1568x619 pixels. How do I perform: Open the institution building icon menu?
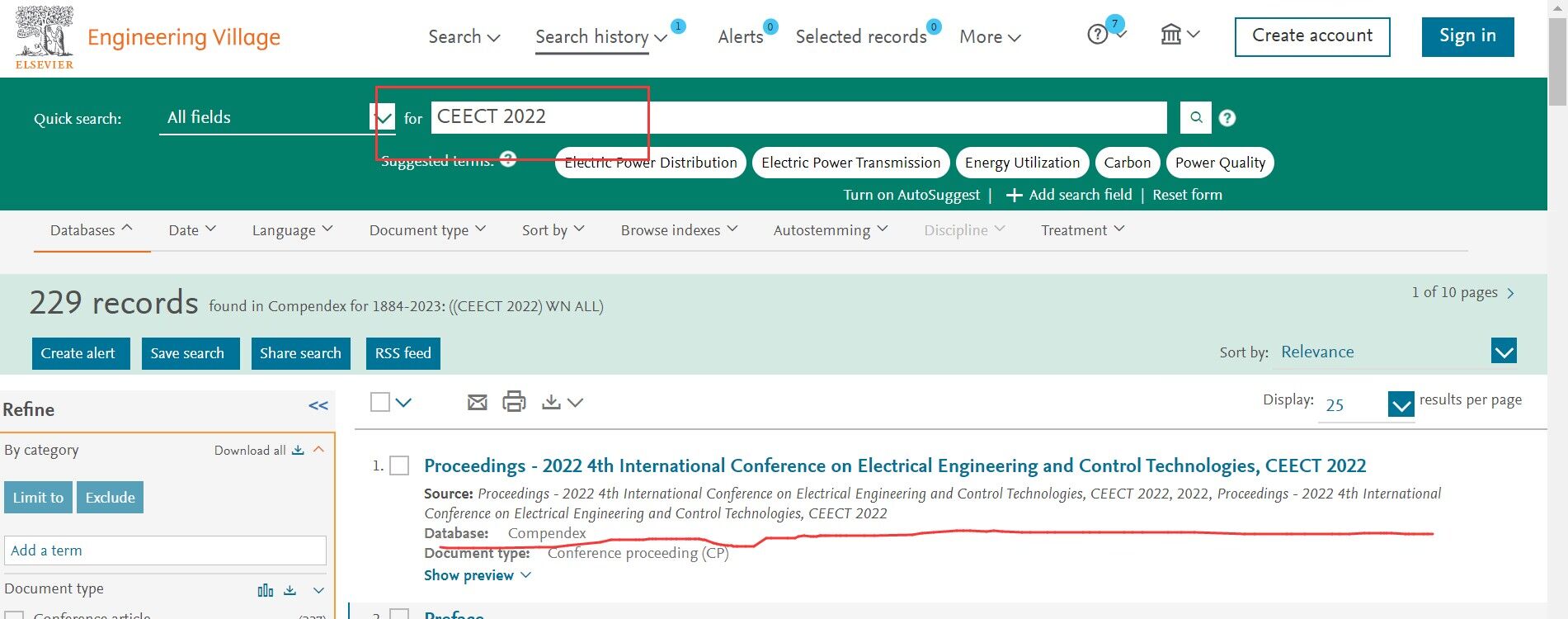click(x=1180, y=34)
